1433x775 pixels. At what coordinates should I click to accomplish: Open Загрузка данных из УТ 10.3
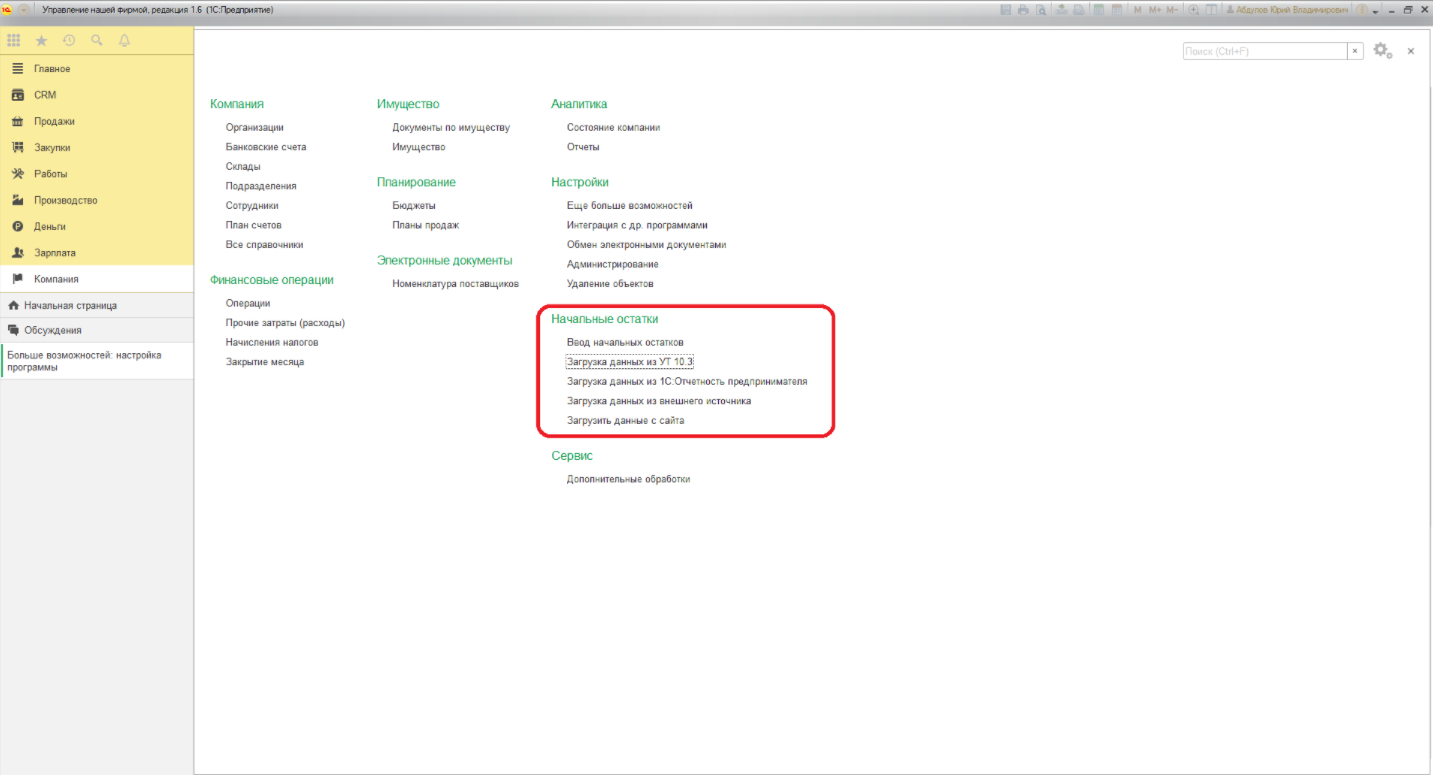[x=630, y=362]
